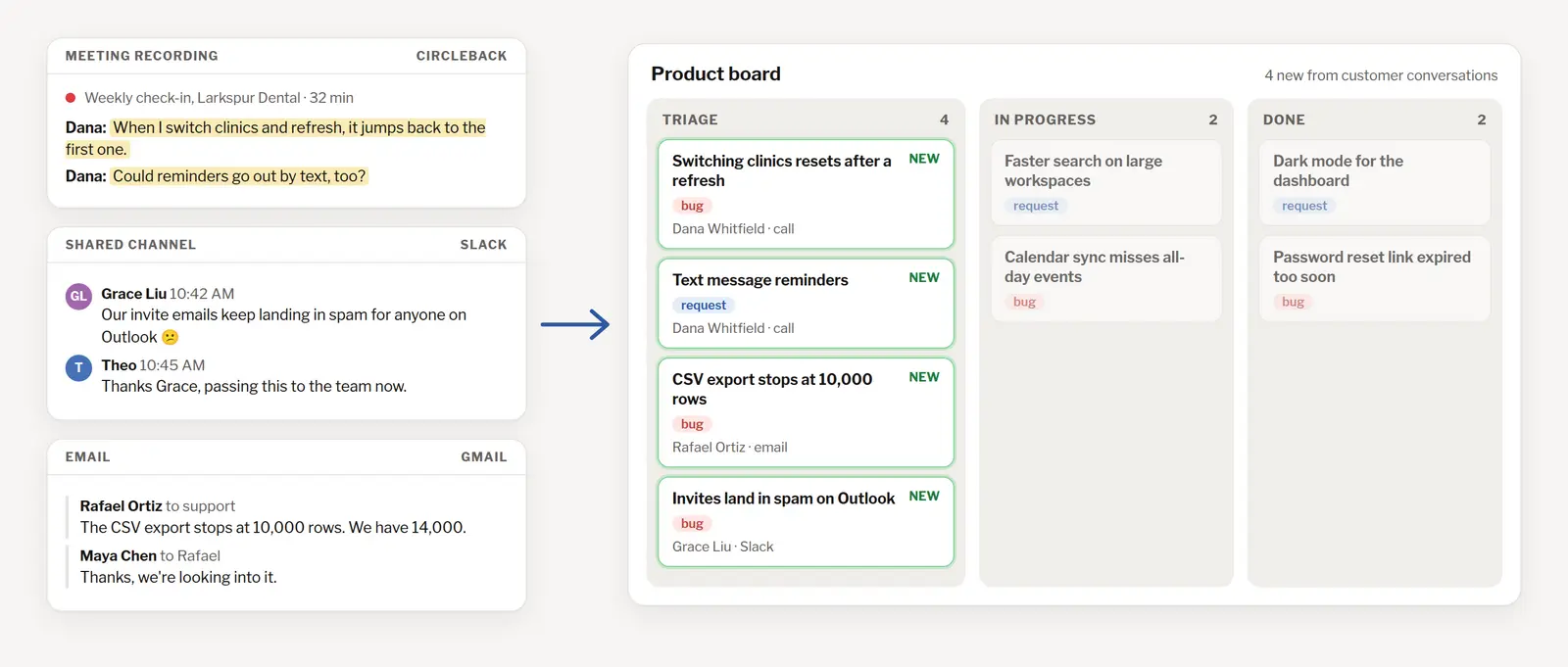The width and height of the screenshot is (1568, 667).
Task: Click Theo's T avatar in Slack
Action: (x=78, y=367)
